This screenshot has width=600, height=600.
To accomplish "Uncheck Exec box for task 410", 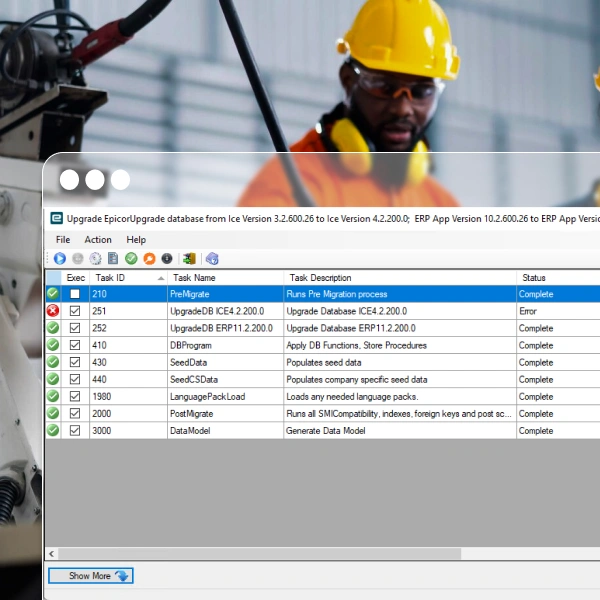I will tap(75, 345).
